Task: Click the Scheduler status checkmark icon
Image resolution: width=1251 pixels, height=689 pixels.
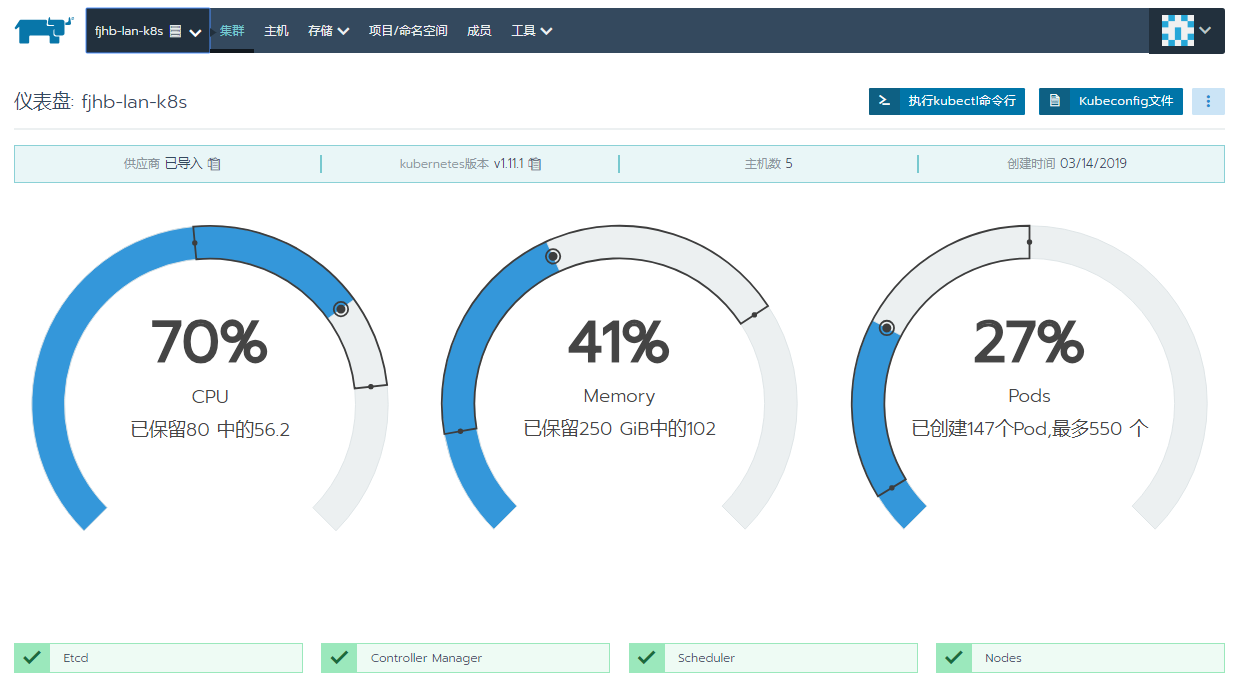Action: pos(647,658)
